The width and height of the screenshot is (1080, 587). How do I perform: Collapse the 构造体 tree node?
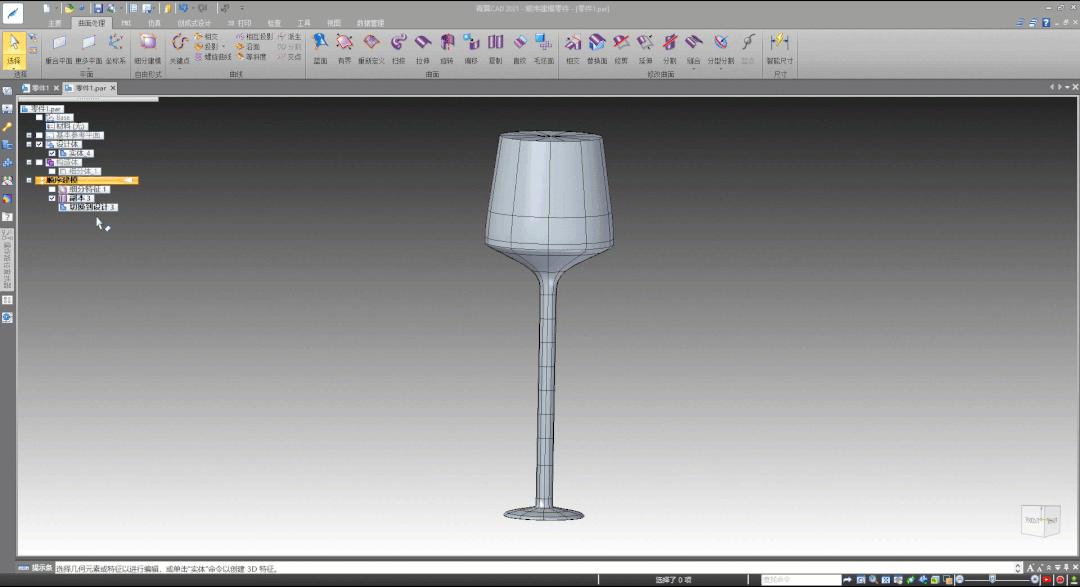coord(29,163)
